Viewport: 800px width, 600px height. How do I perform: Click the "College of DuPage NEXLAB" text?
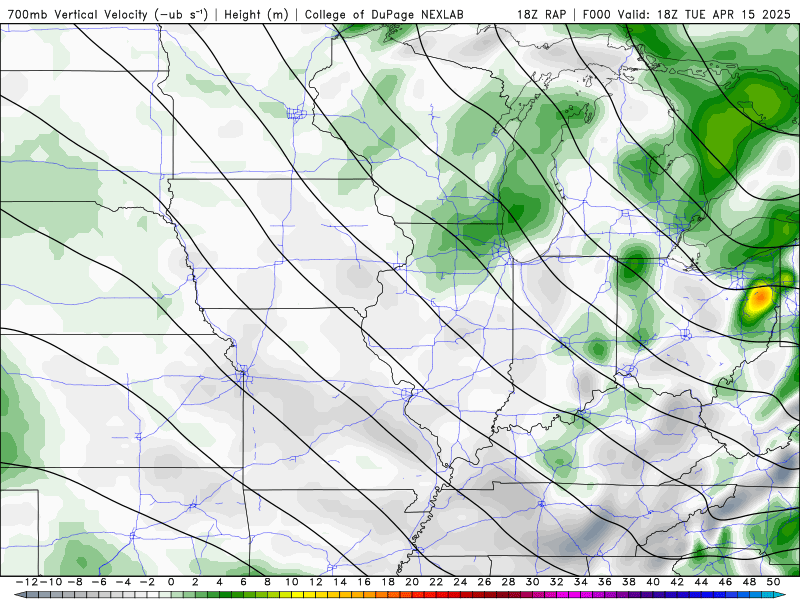pyautogui.click(x=384, y=15)
